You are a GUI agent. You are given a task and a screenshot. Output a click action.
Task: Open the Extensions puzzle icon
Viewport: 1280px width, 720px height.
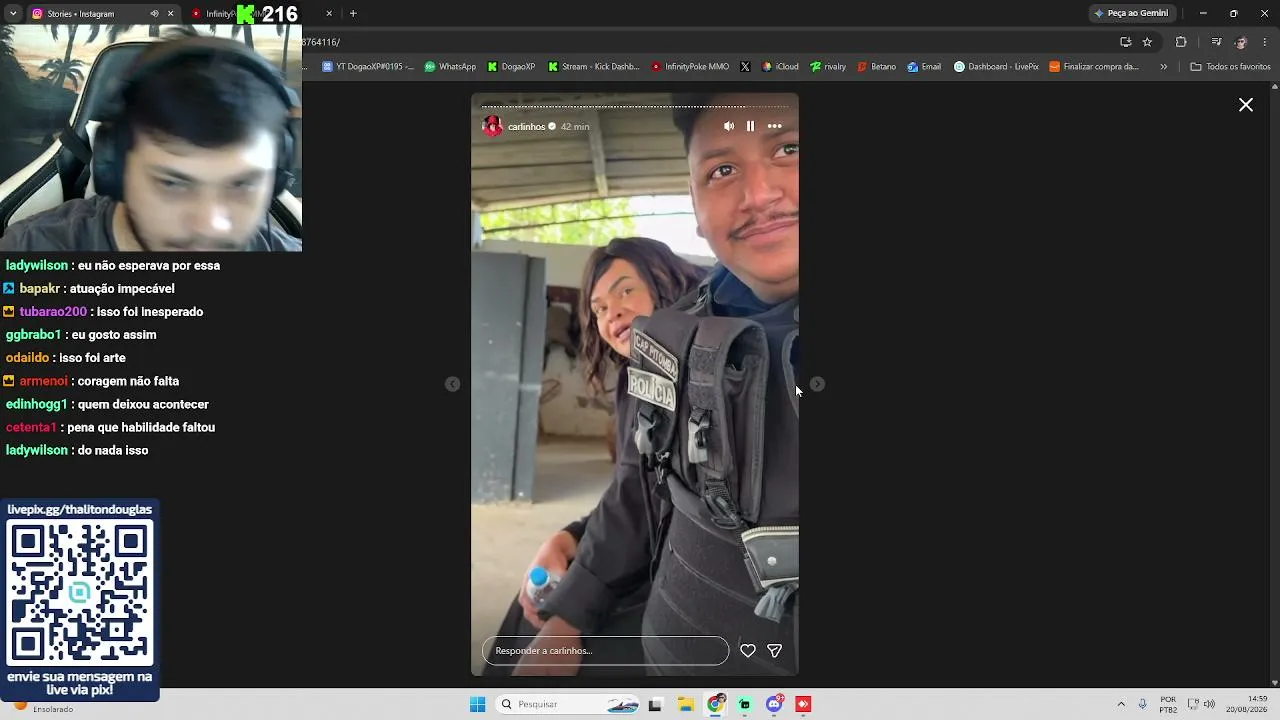(x=1181, y=42)
